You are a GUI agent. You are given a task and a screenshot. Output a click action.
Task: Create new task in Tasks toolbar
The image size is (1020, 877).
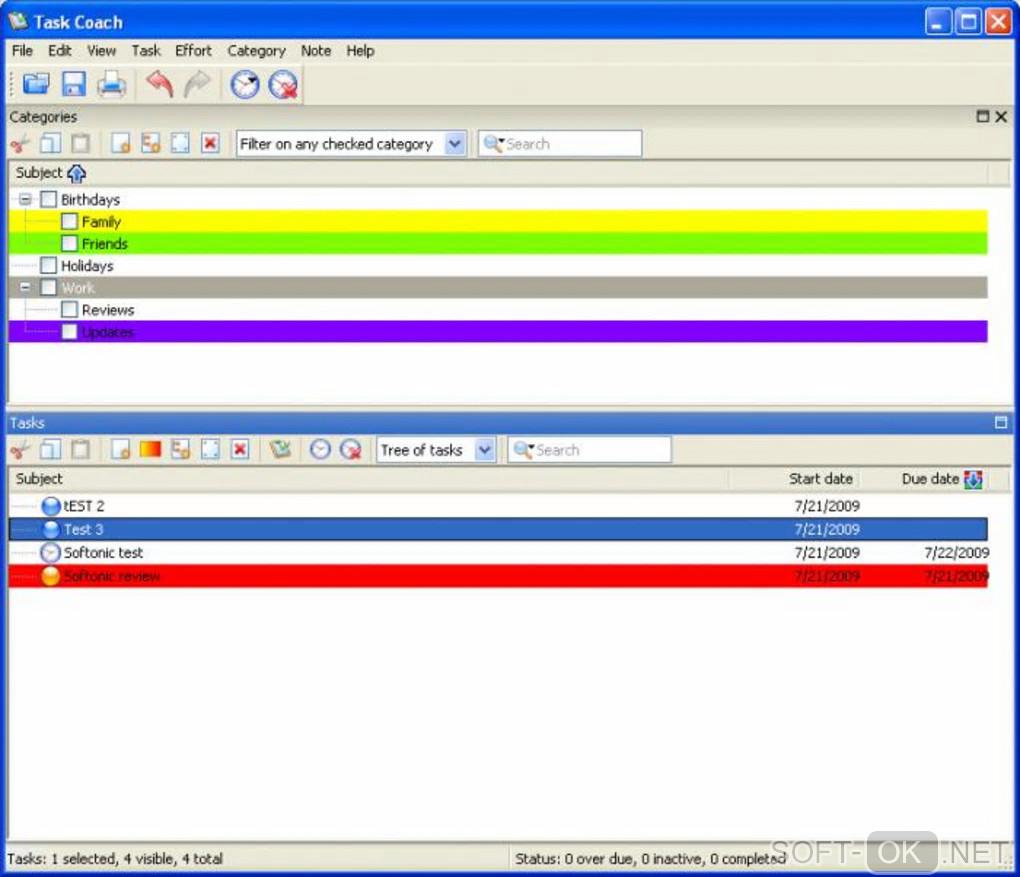pos(120,450)
